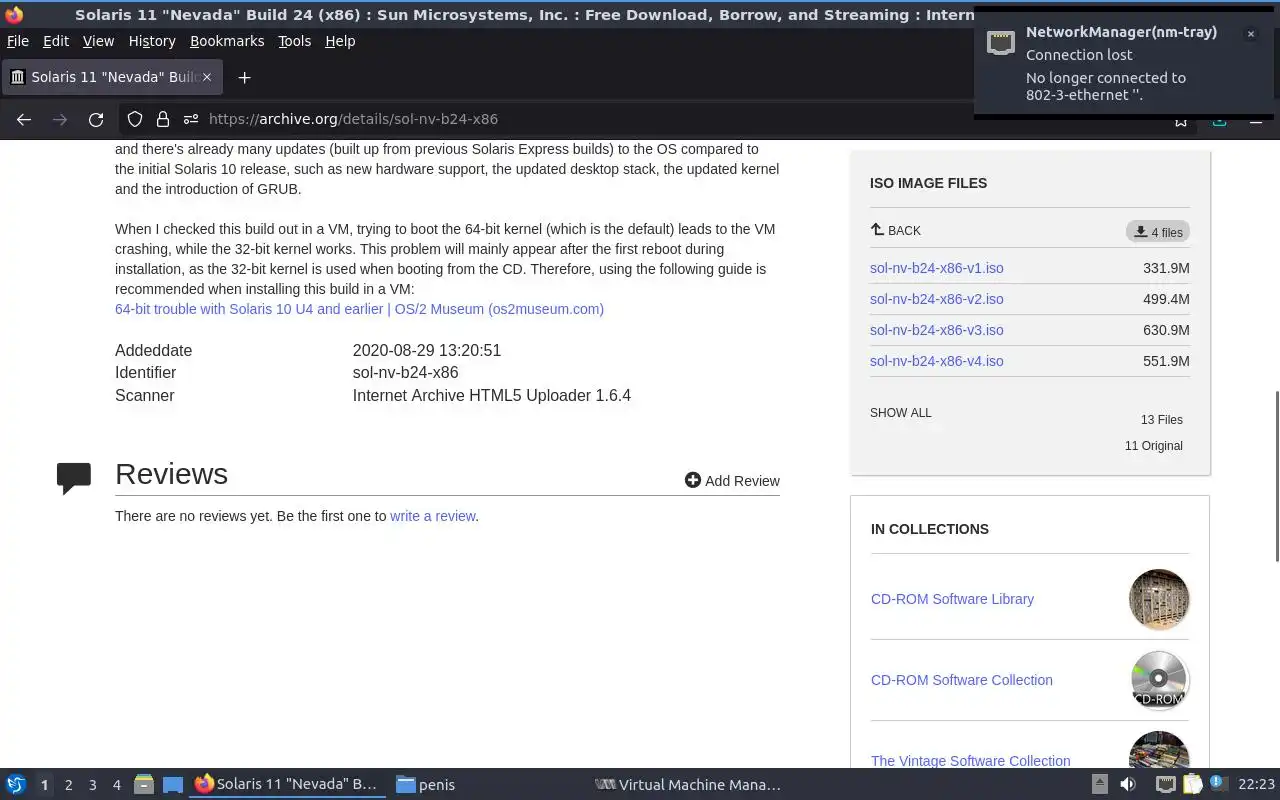1280x800 pixels.
Task: Switch to Virtual Machine Manager in the taskbar
Action: click(688, 785)
